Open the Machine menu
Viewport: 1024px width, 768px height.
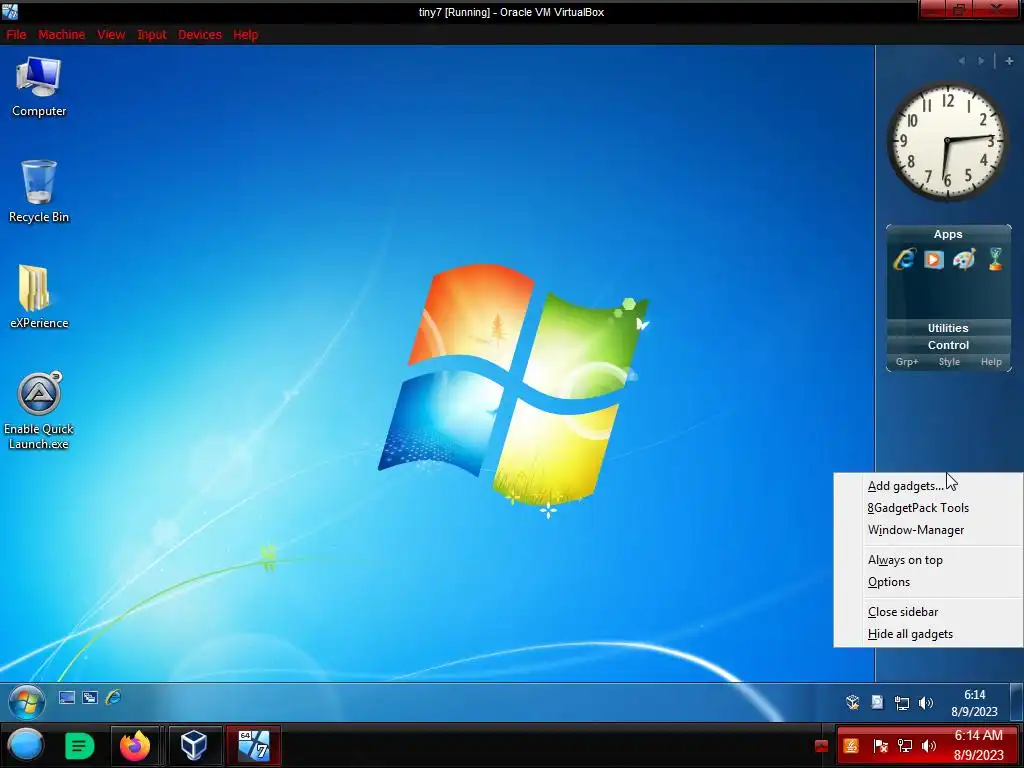pyautogui.click(x=61, y=35)
